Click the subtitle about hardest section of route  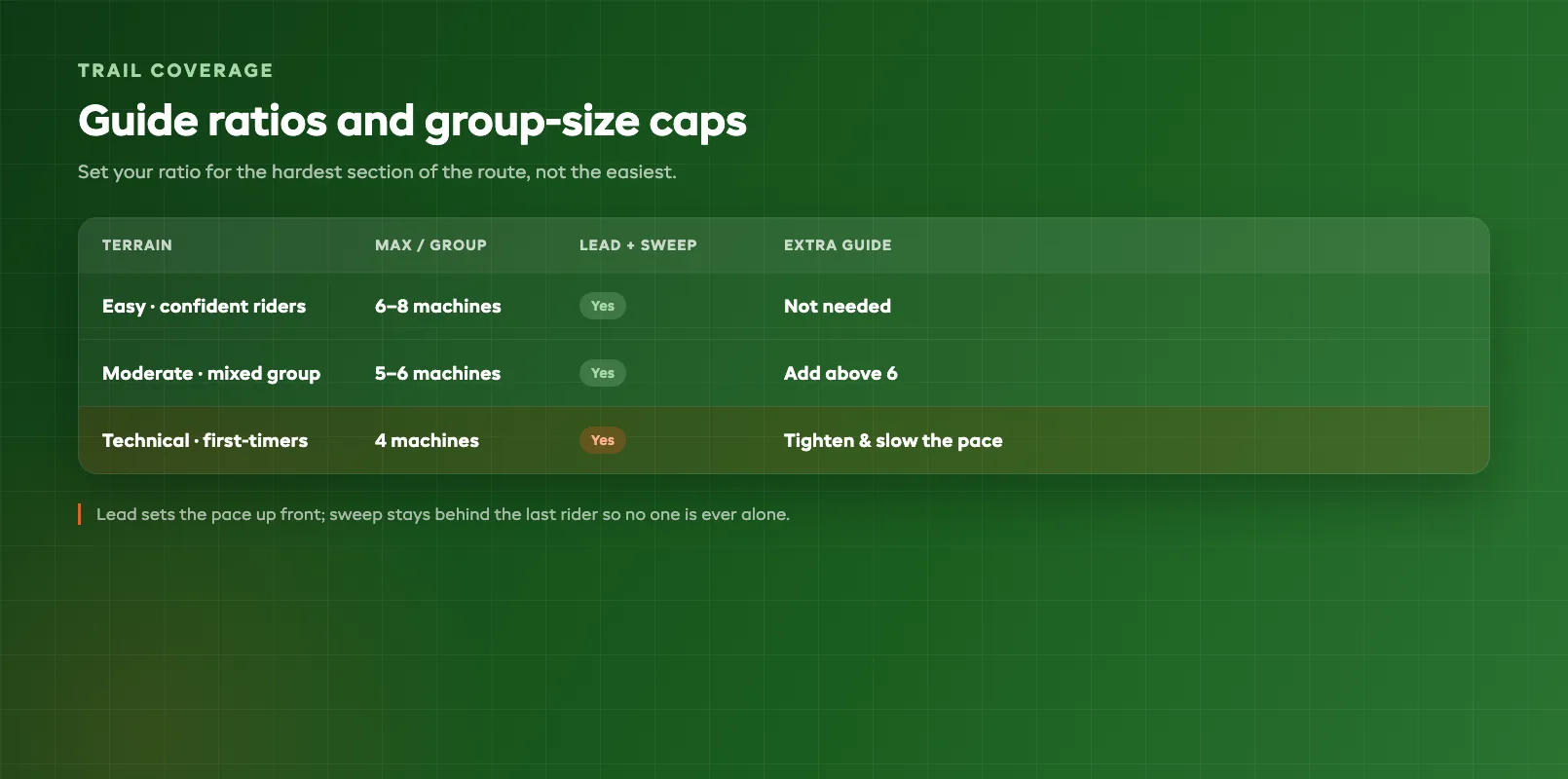377,172
